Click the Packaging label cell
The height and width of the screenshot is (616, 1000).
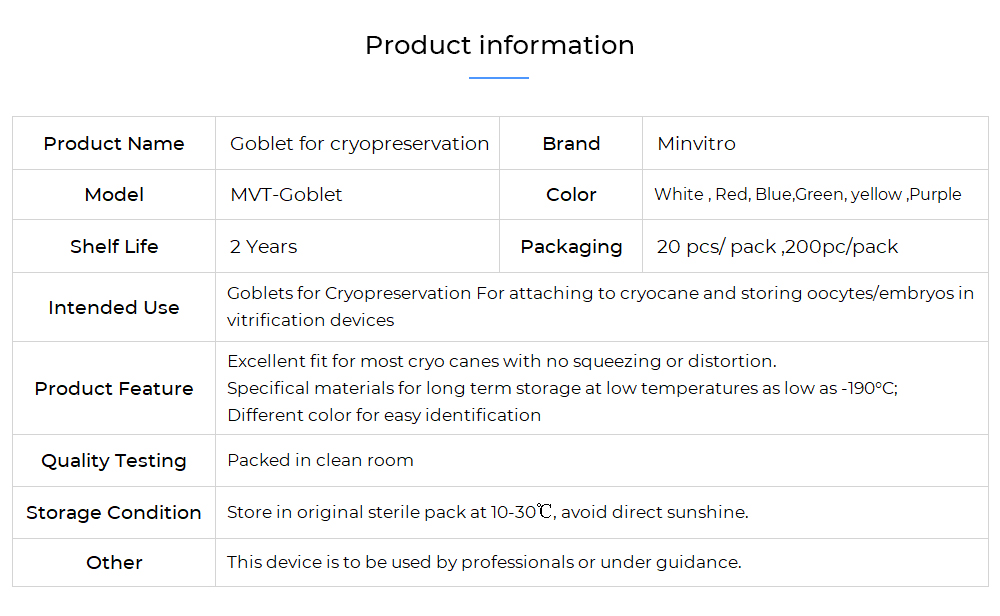pos(571,246)
